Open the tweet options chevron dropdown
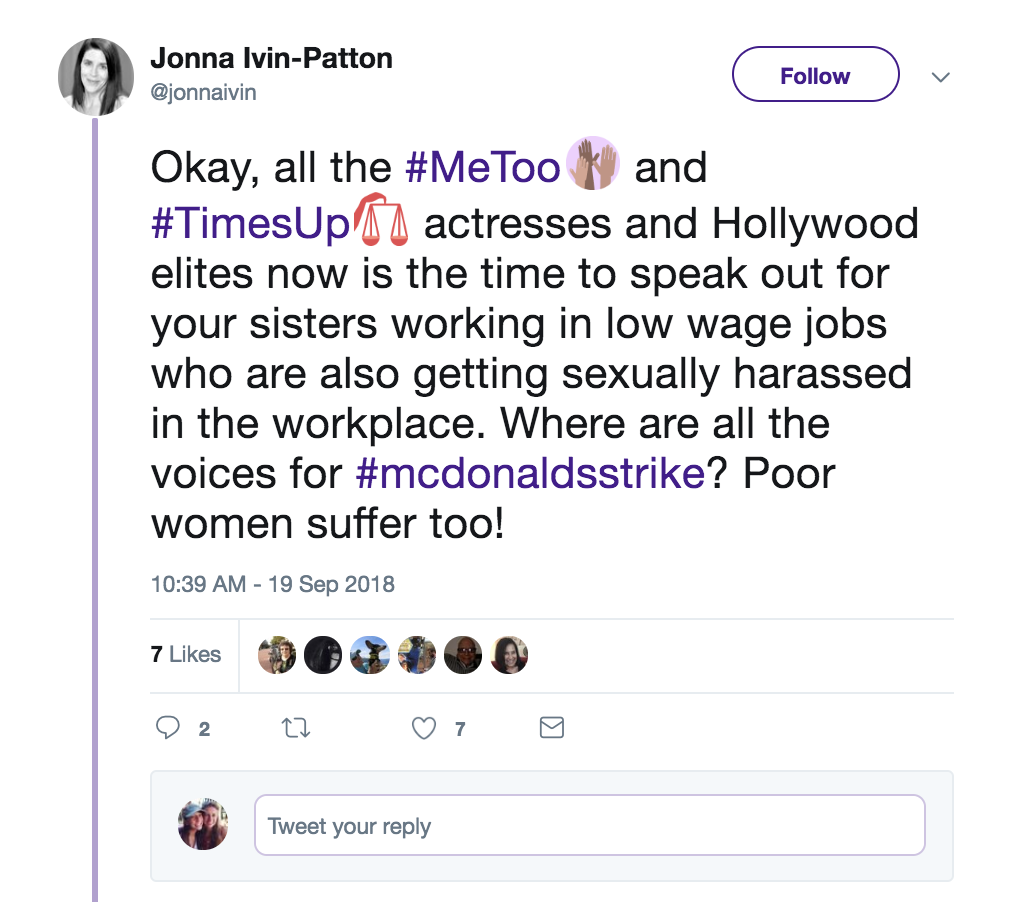 (x=940, y=77)
